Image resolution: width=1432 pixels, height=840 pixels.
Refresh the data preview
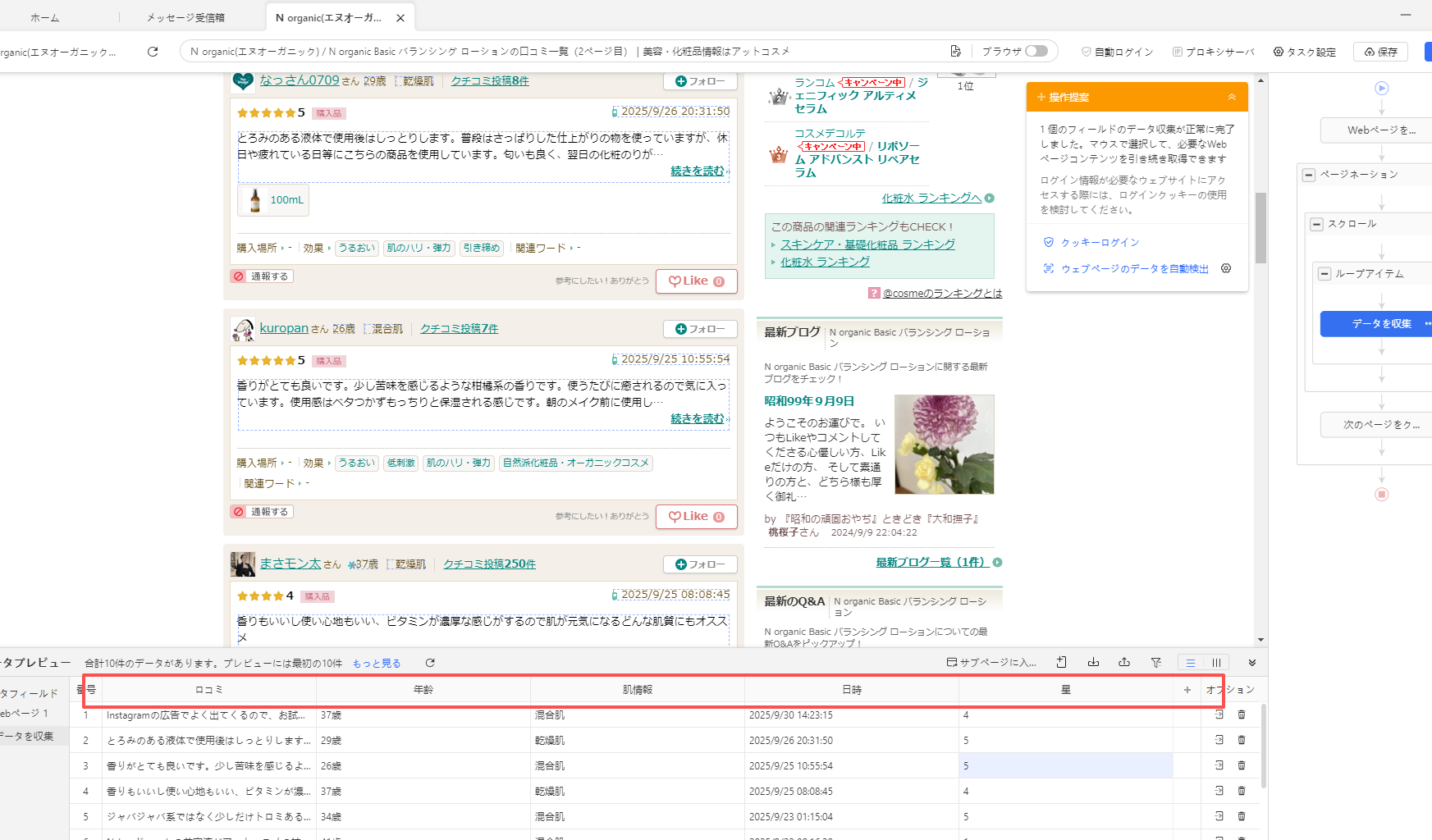pos(430,663)
